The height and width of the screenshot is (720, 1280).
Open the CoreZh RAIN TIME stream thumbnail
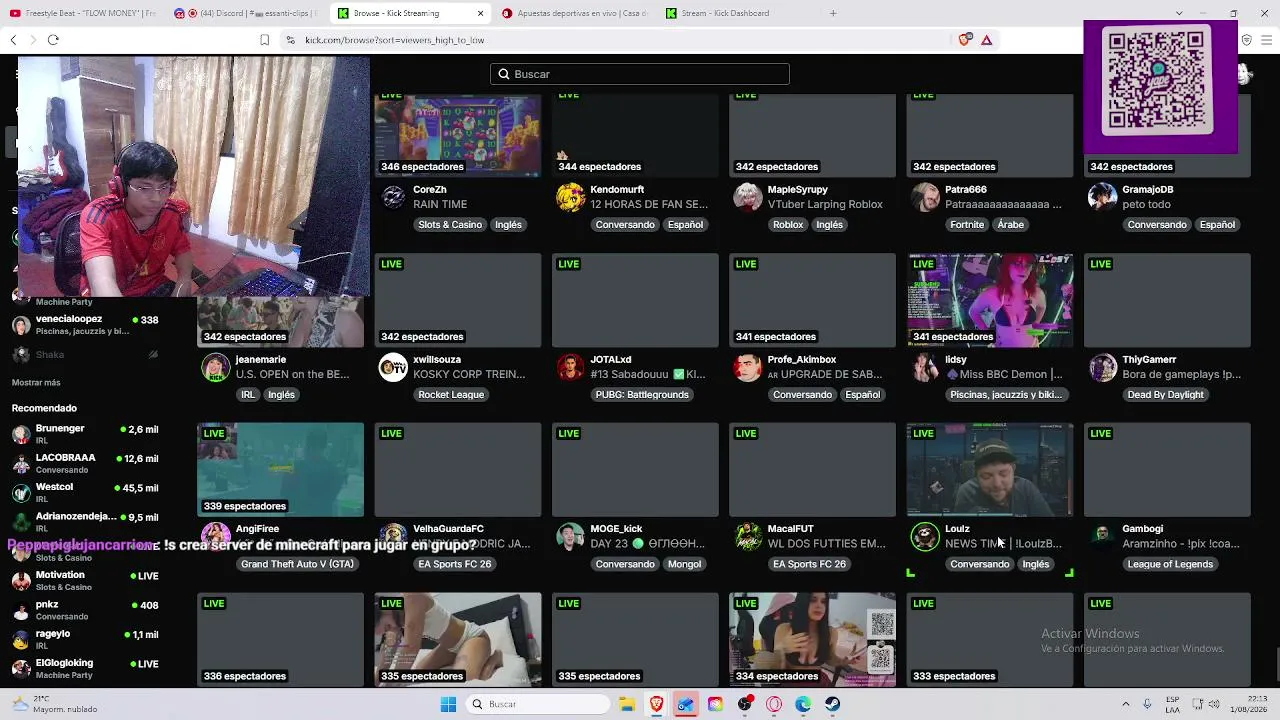(458, 136)
